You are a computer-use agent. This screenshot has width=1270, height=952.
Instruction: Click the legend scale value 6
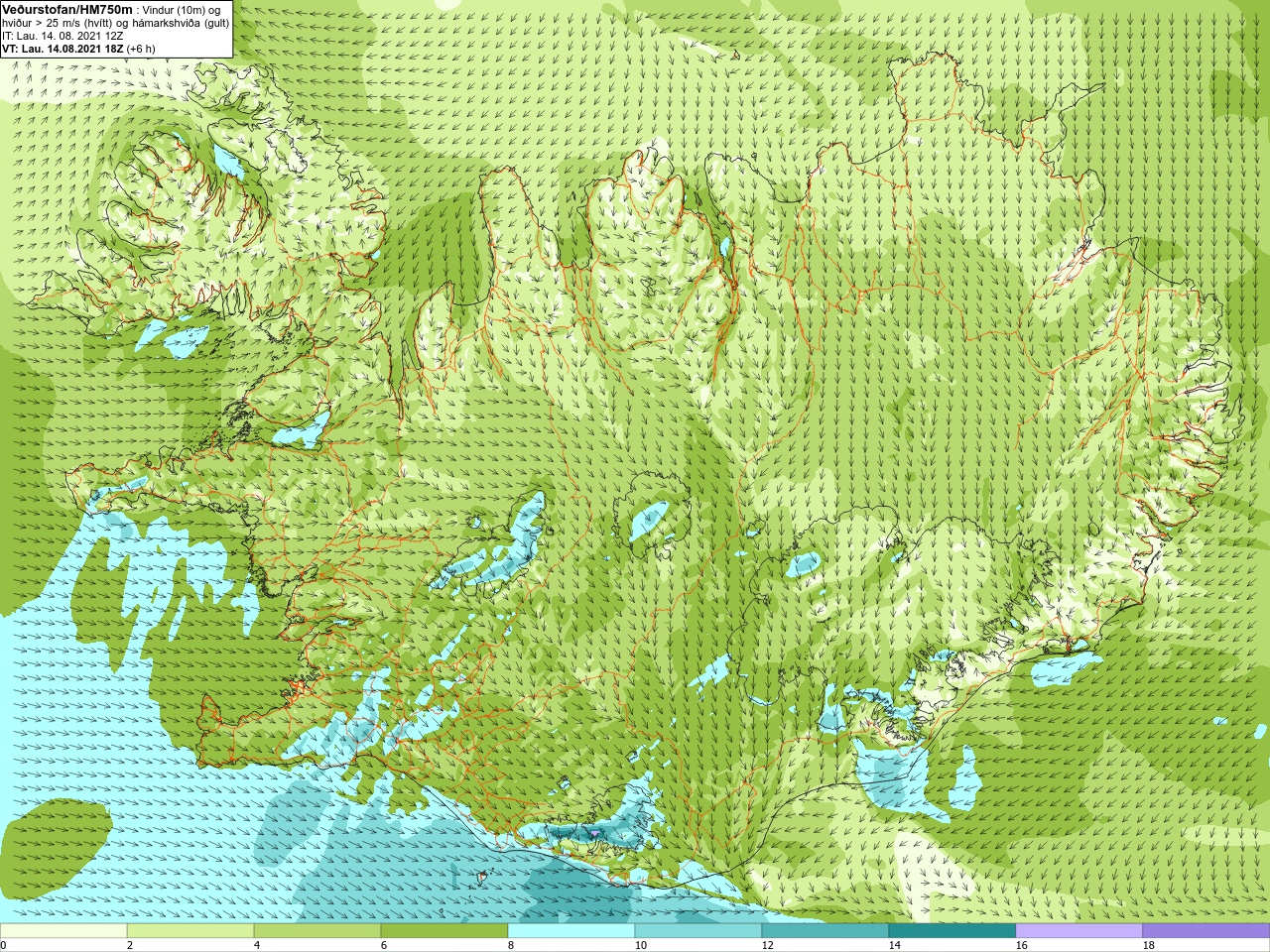tap(384, 945)
